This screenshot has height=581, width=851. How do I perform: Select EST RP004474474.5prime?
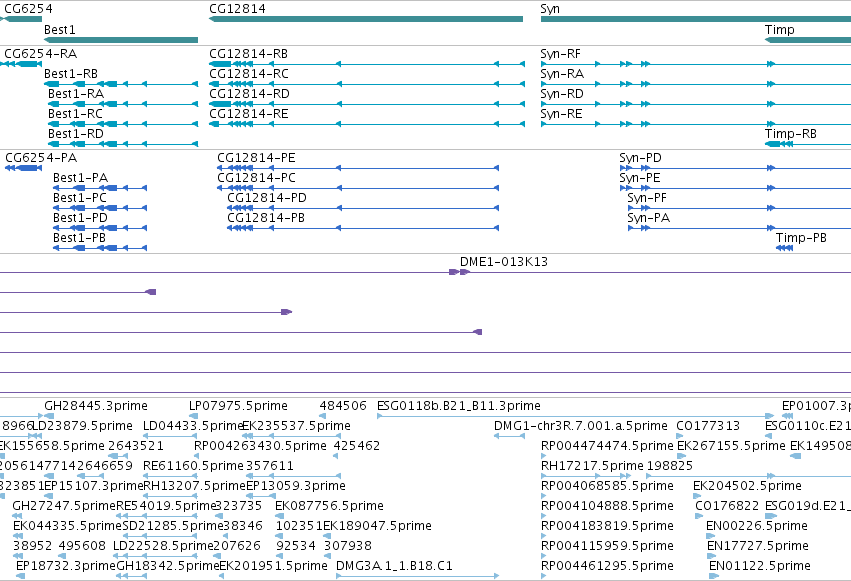click(607, 446)
